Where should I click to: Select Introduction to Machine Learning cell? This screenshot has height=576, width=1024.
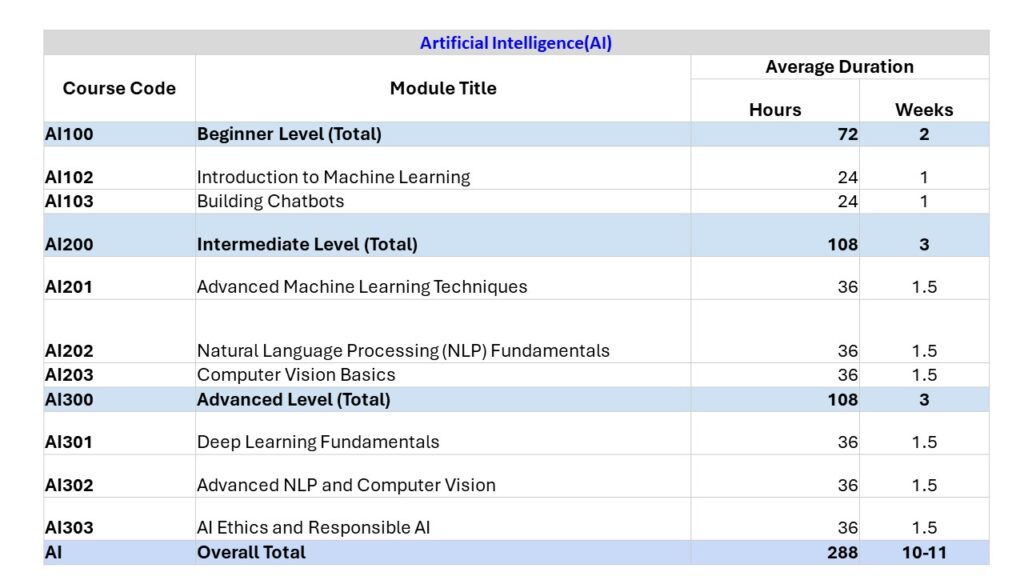click(333, 177)
